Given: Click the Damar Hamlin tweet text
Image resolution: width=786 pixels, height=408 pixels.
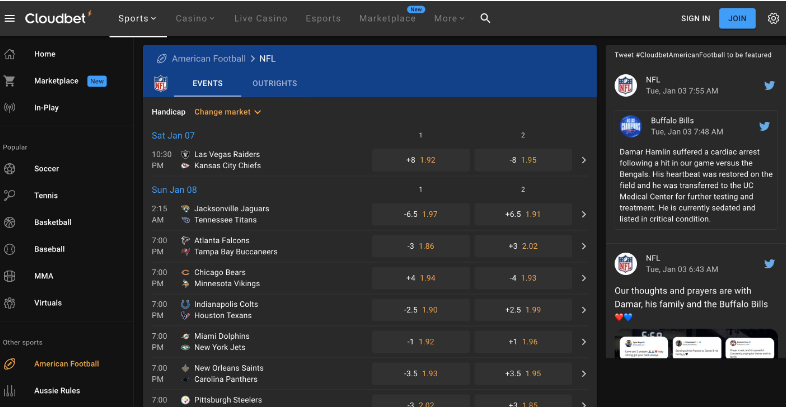Looking at the screenshot, I should (x=696, y=185).
